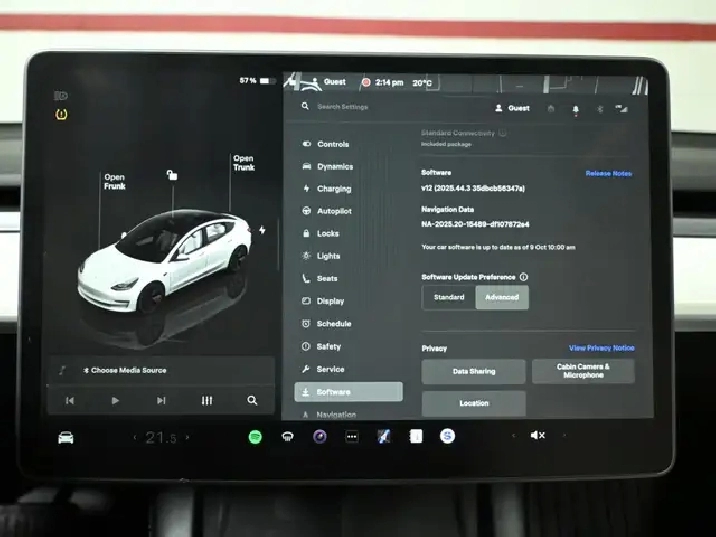Image resolution: width=716 pixels, height=537 pixels.
Task: Tap the car controls icon in bottom bar
Action: (66, 437)
